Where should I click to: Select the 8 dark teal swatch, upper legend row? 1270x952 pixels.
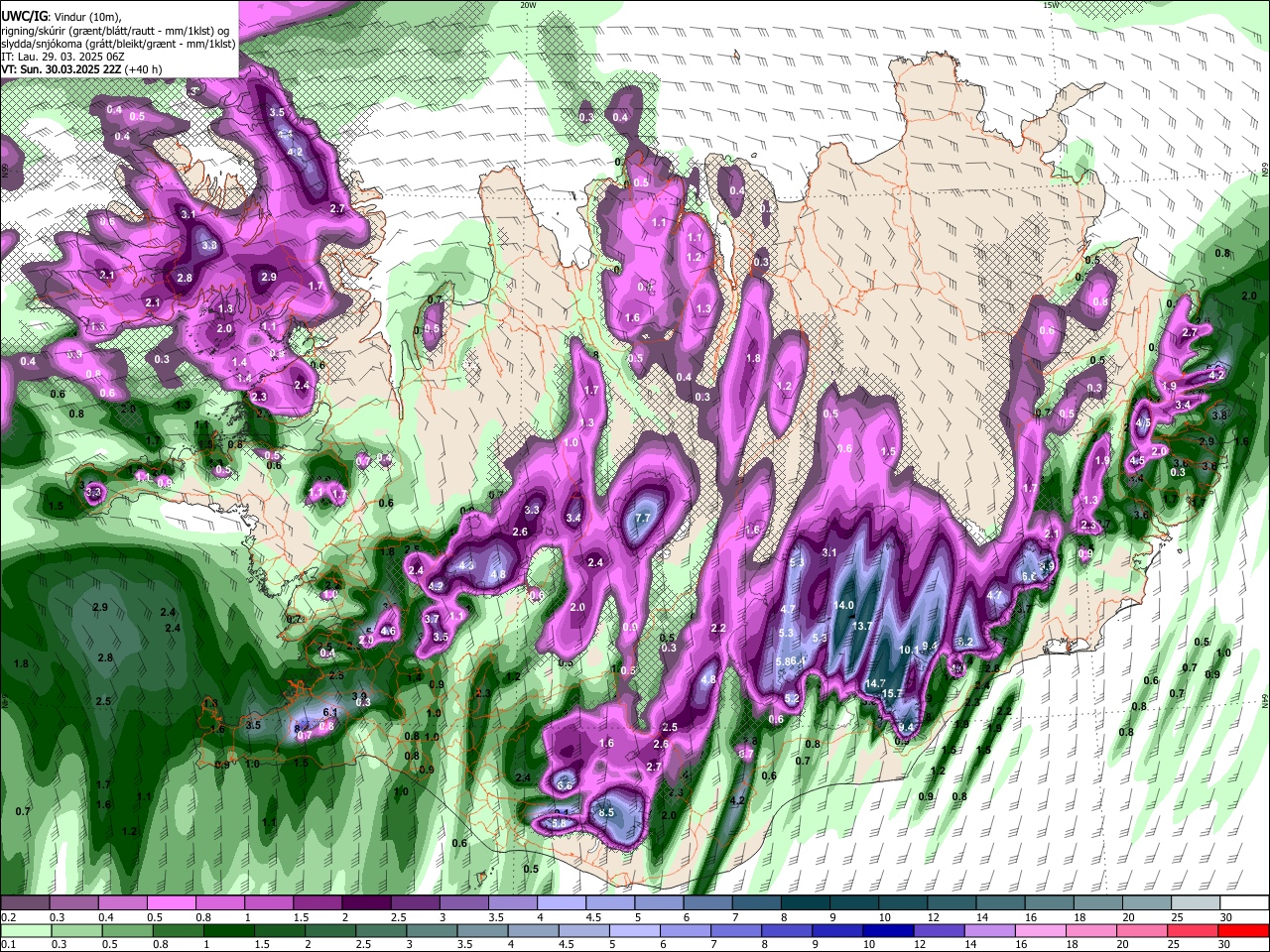[806, 903]
